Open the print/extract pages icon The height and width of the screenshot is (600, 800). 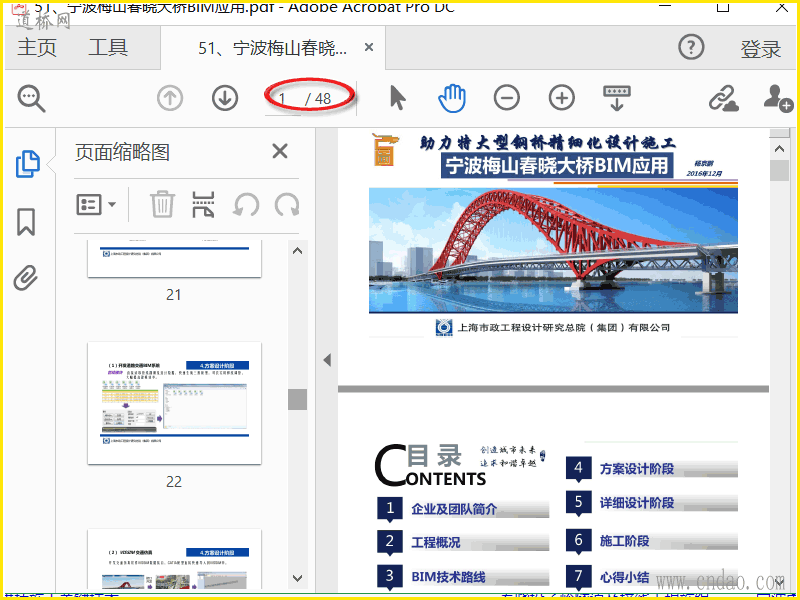[203, 205]
